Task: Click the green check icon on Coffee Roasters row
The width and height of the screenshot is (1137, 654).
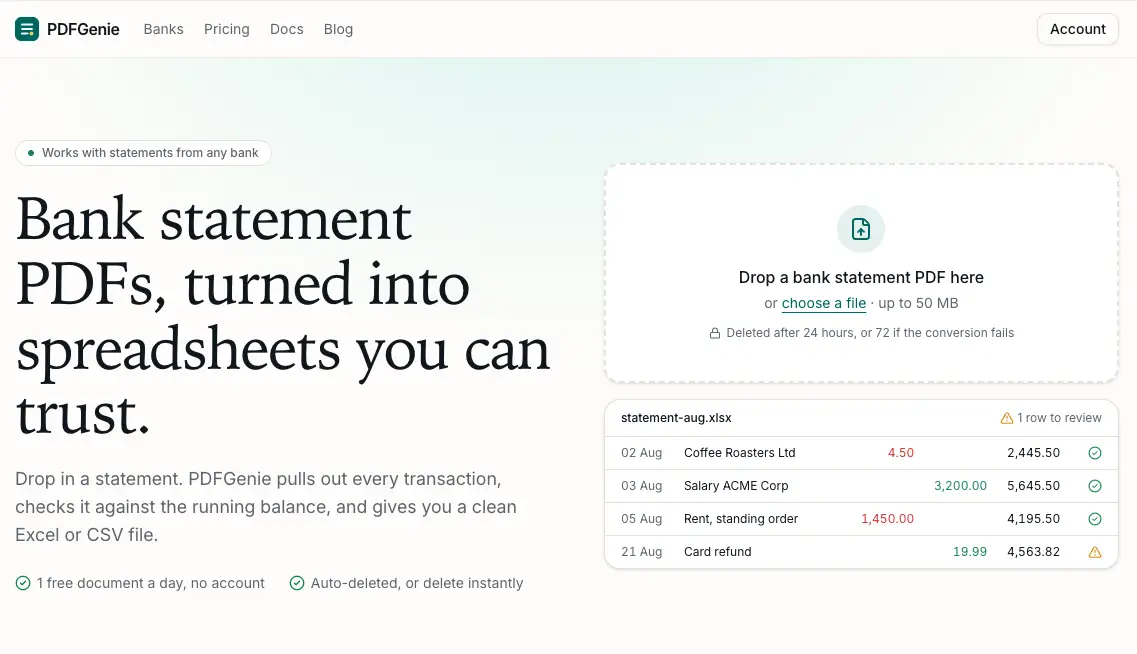Action: (x=1095, y=453)
